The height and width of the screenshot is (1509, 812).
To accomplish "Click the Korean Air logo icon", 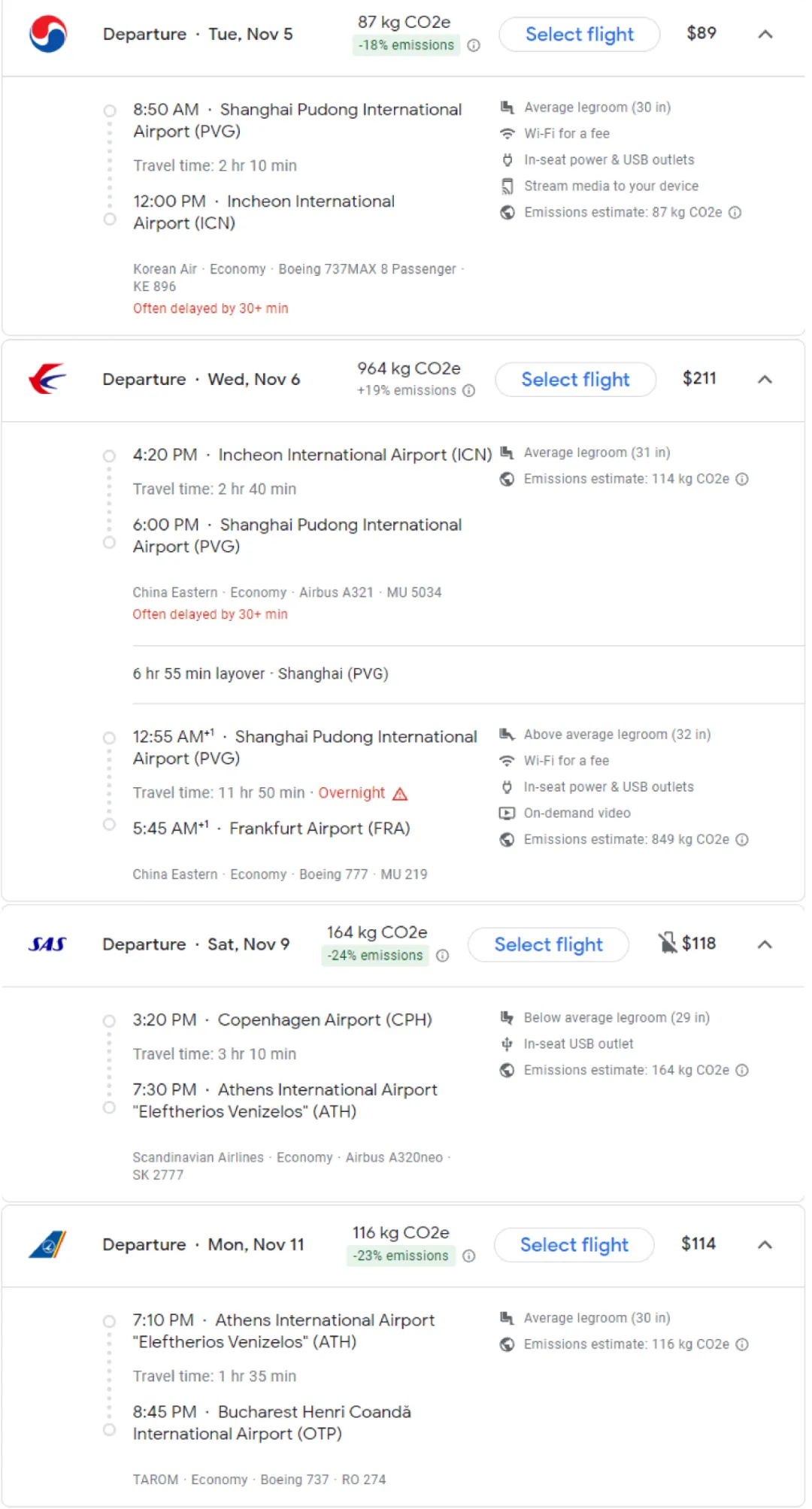I will pos(48,35).
